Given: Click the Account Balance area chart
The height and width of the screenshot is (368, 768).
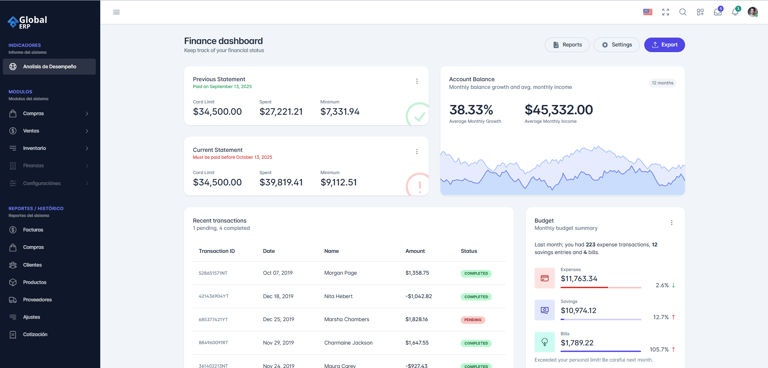Looking at the screenshot, I should pos(562,171).
